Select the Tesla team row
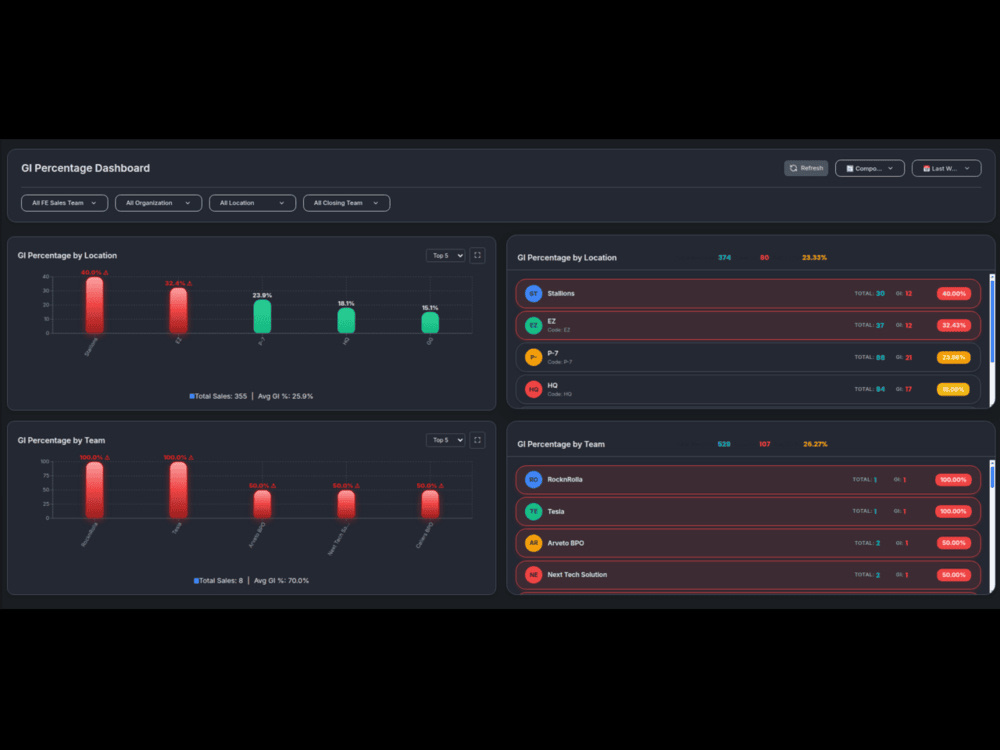This screenshot has width=1000, height=750. [x=747, y=511]
